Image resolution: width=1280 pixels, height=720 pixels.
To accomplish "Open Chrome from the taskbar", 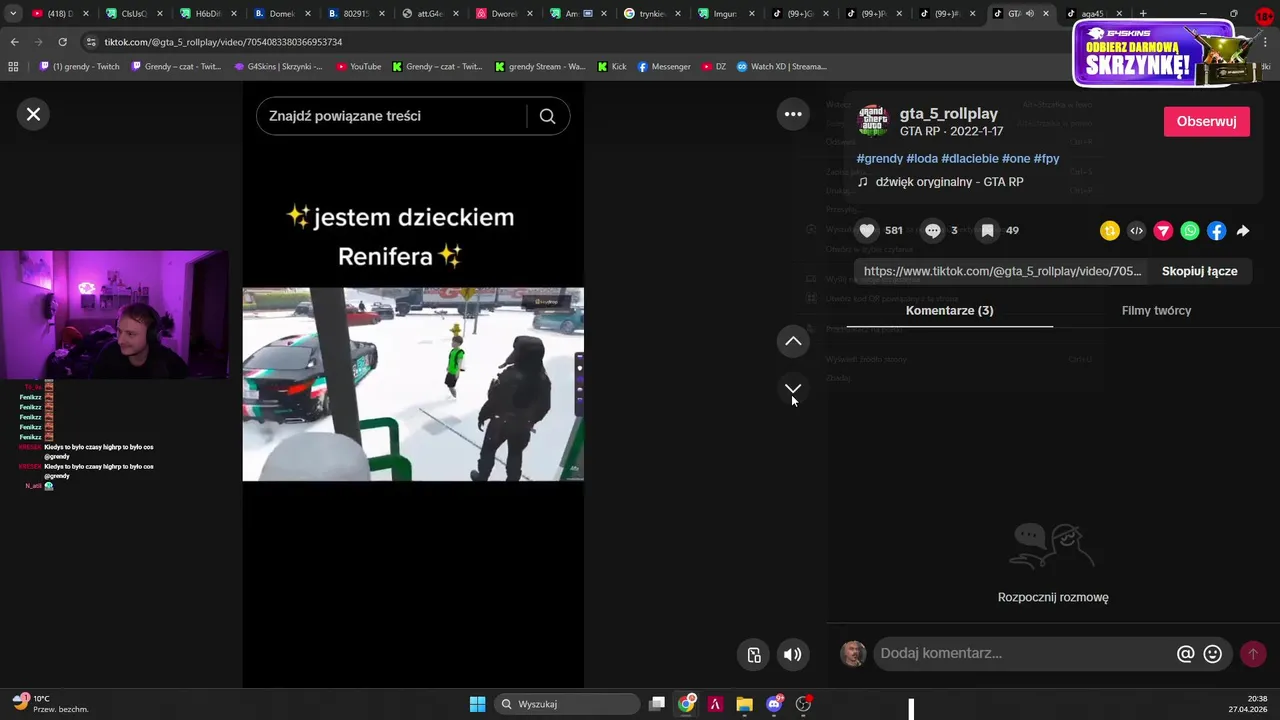I will click(686, 704).
